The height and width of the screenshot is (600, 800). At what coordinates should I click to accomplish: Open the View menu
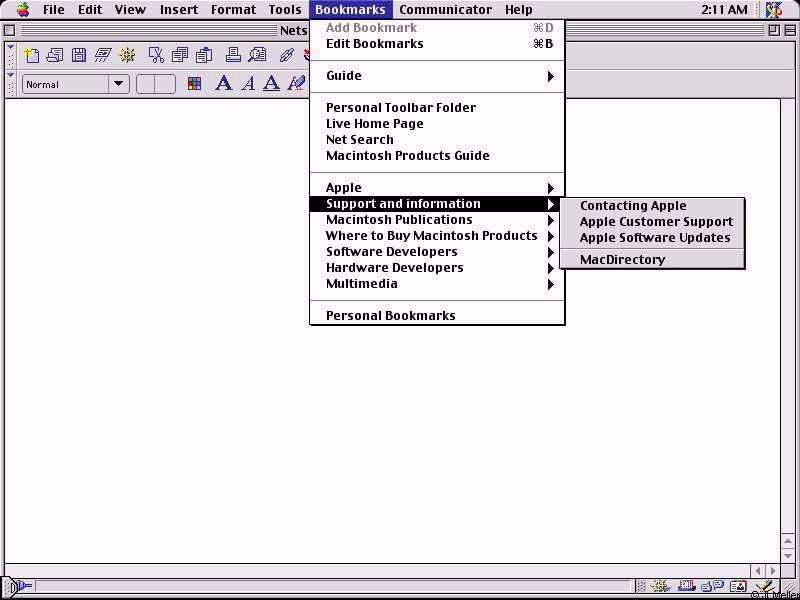[130, 10]
